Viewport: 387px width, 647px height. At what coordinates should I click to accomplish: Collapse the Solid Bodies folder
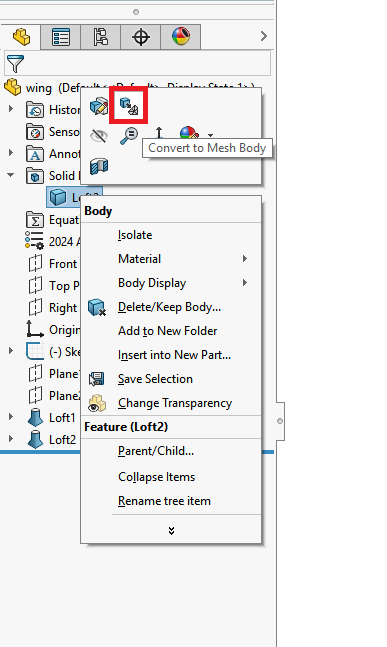point(11,175)
